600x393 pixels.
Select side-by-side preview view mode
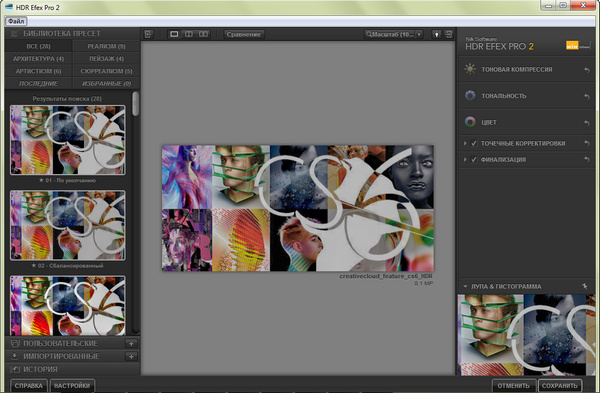point(204,34)
